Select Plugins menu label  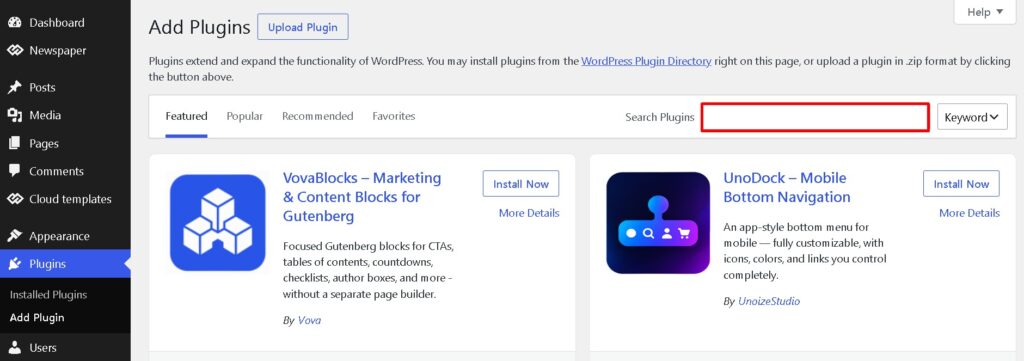pos(47,264)
